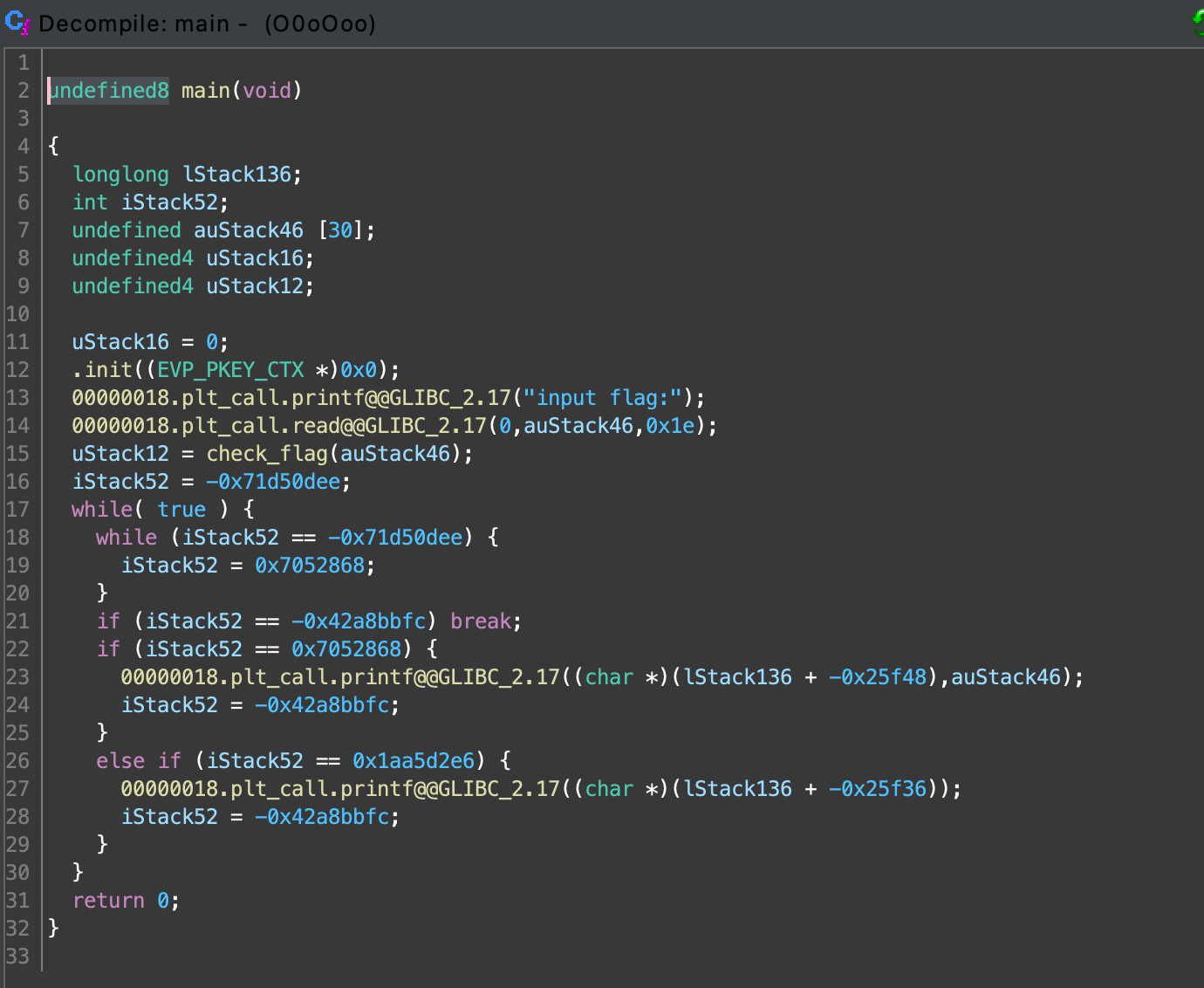Image resolution: width=1204 pixels, height=988 pixels.
Task: Click the undefined8 return type
Action: pyautogui.click(x=108, y=91)
